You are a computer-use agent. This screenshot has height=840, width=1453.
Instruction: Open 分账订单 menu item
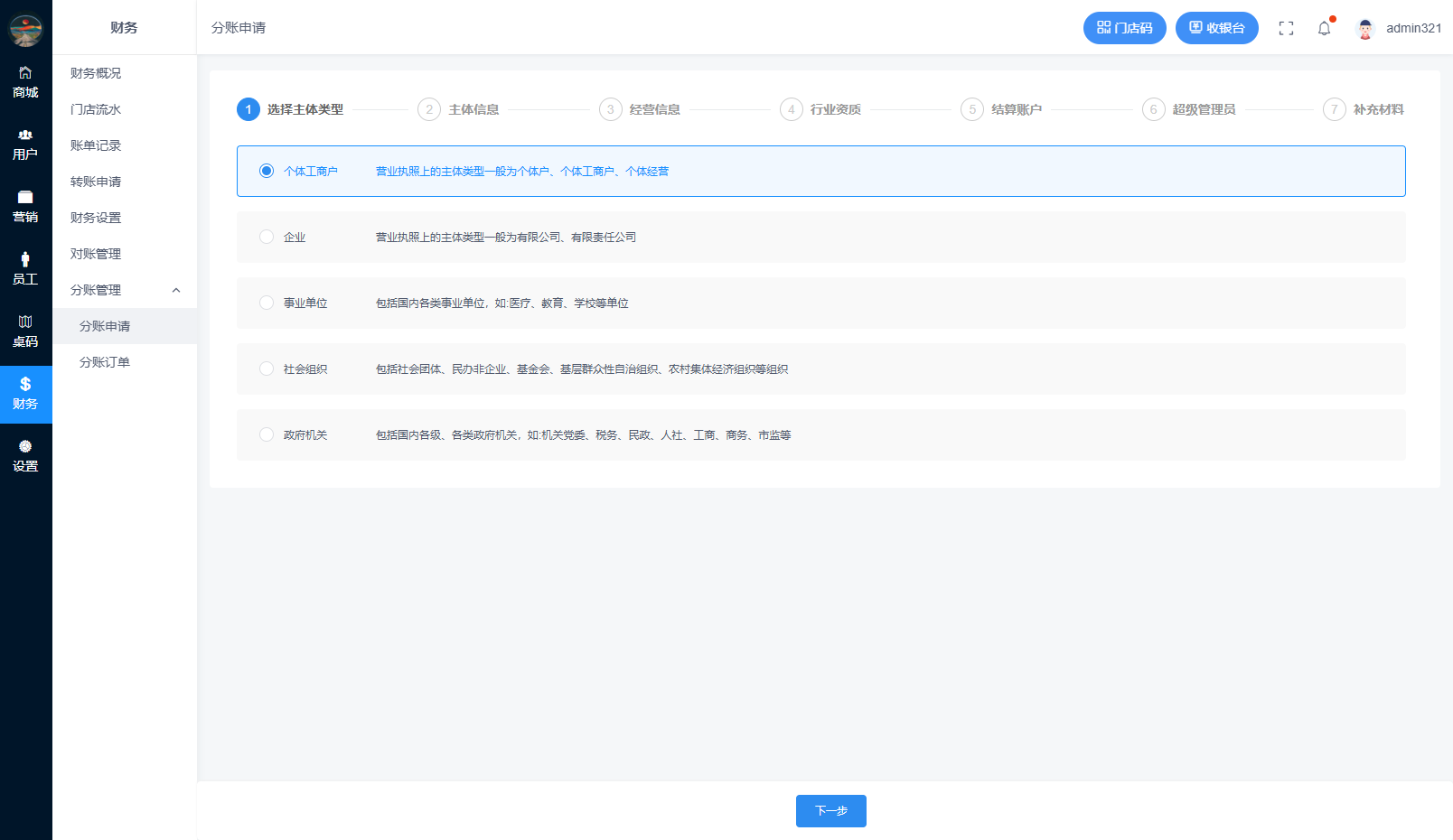tap(105, 362)
